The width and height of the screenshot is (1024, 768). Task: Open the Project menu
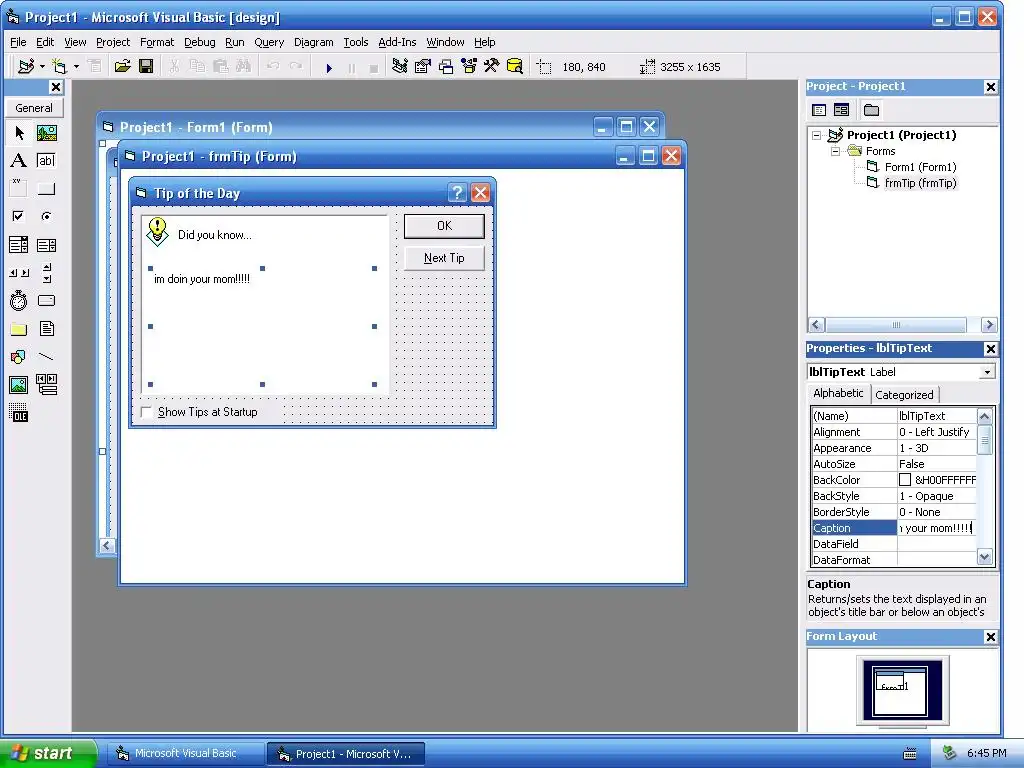(113, 42)
